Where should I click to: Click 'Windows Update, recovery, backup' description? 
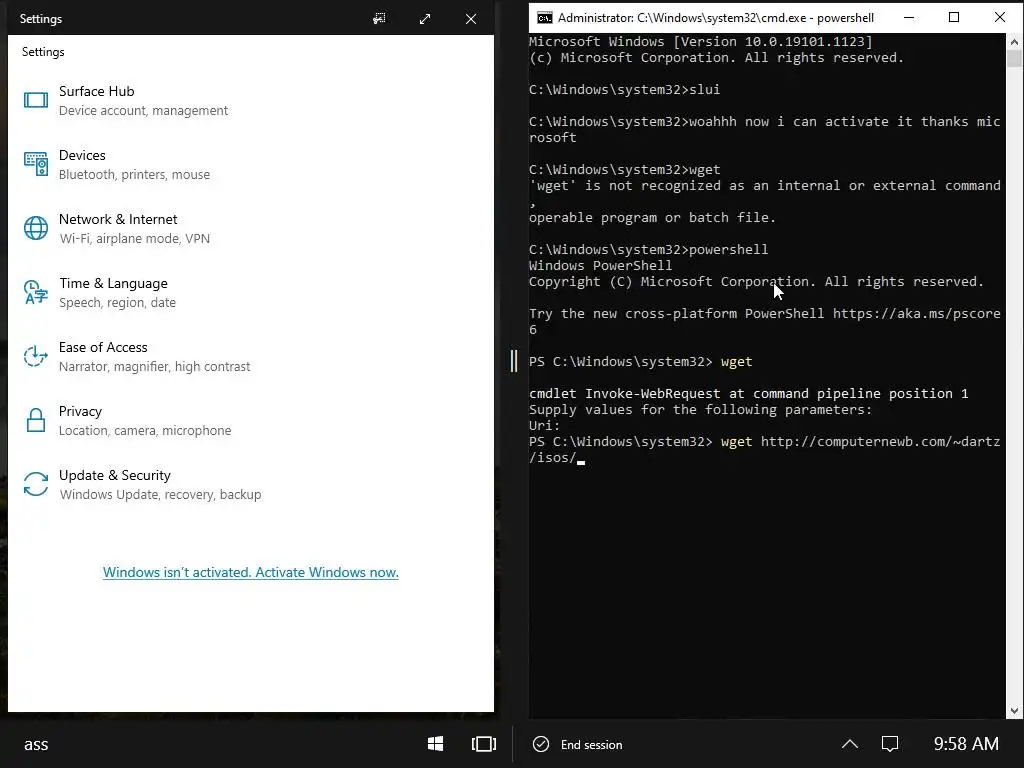[161, 495]
